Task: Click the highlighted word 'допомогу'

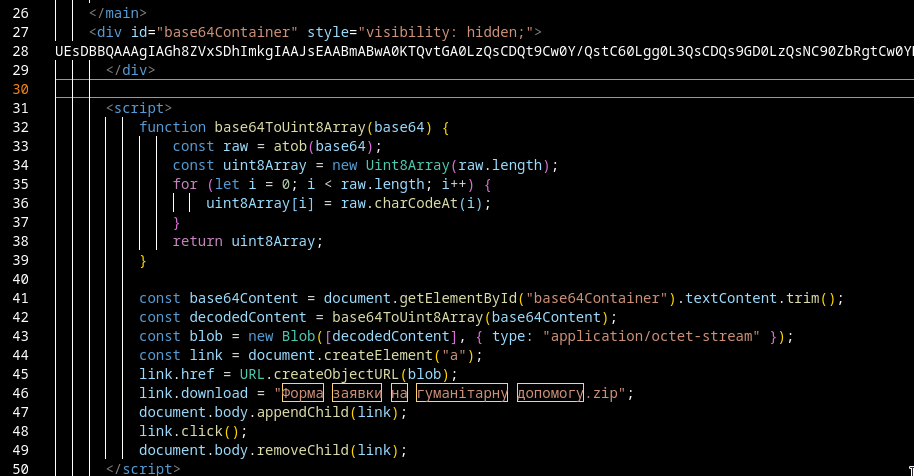Action: [x=550, y=393]
